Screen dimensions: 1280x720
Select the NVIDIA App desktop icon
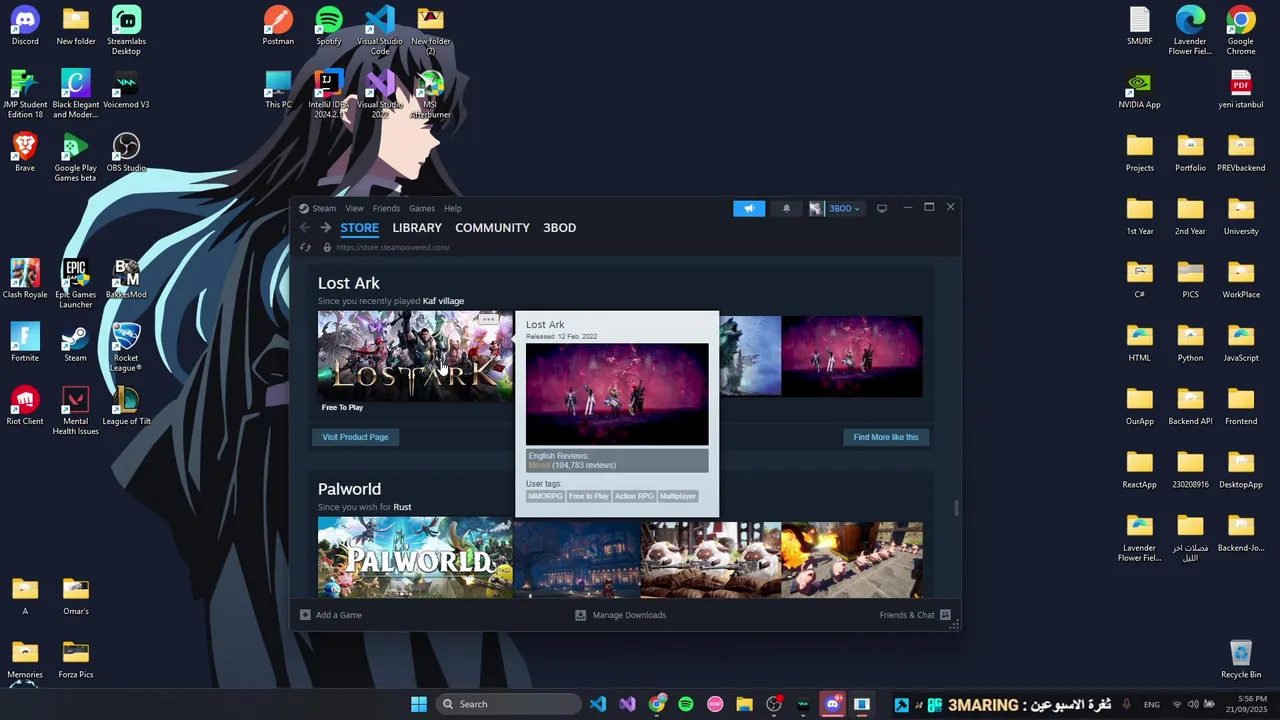[1140, 89]
